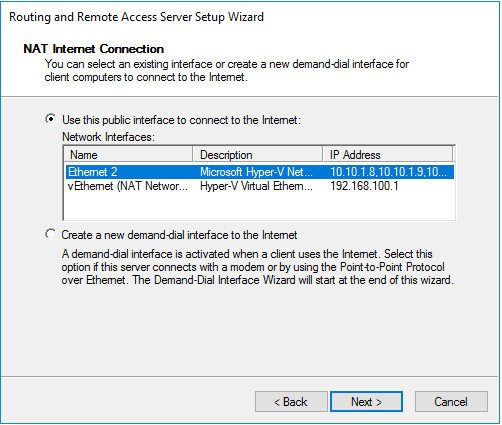Select the public interface radio button
This screenshot has width=502, height=425.
click(51, 119)
